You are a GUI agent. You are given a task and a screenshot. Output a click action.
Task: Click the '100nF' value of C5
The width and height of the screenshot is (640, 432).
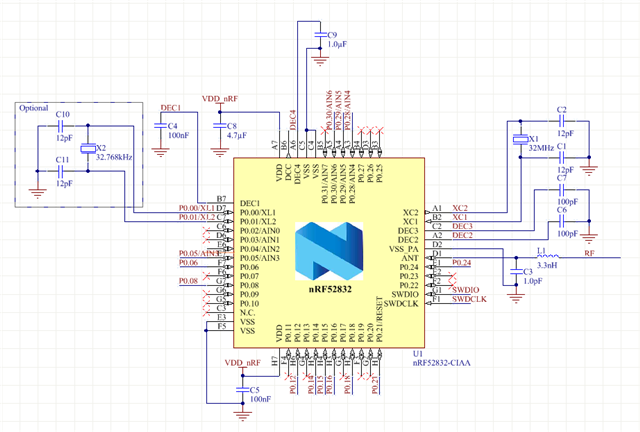(x=260, y=399)
